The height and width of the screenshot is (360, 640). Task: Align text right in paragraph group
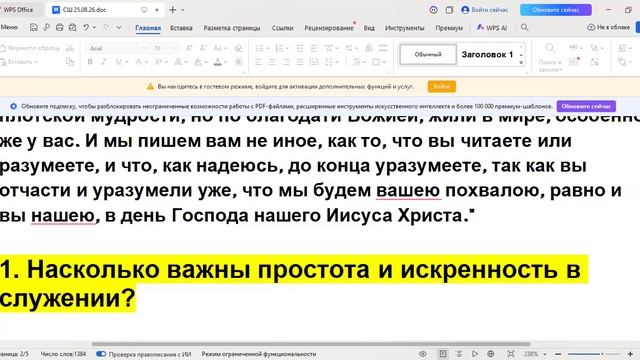point(286,62)
